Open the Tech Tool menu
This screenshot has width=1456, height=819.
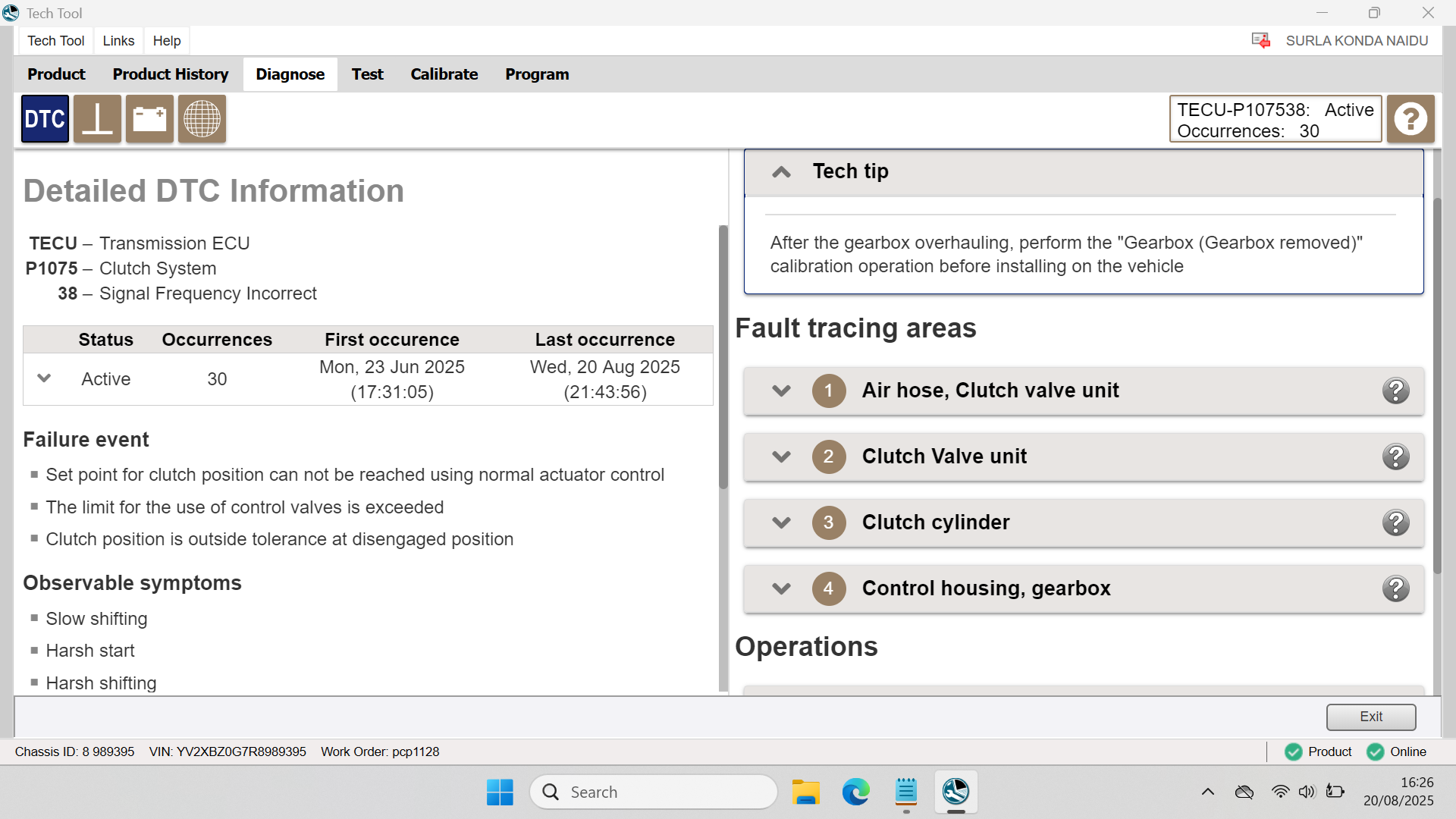click(56, 41)
